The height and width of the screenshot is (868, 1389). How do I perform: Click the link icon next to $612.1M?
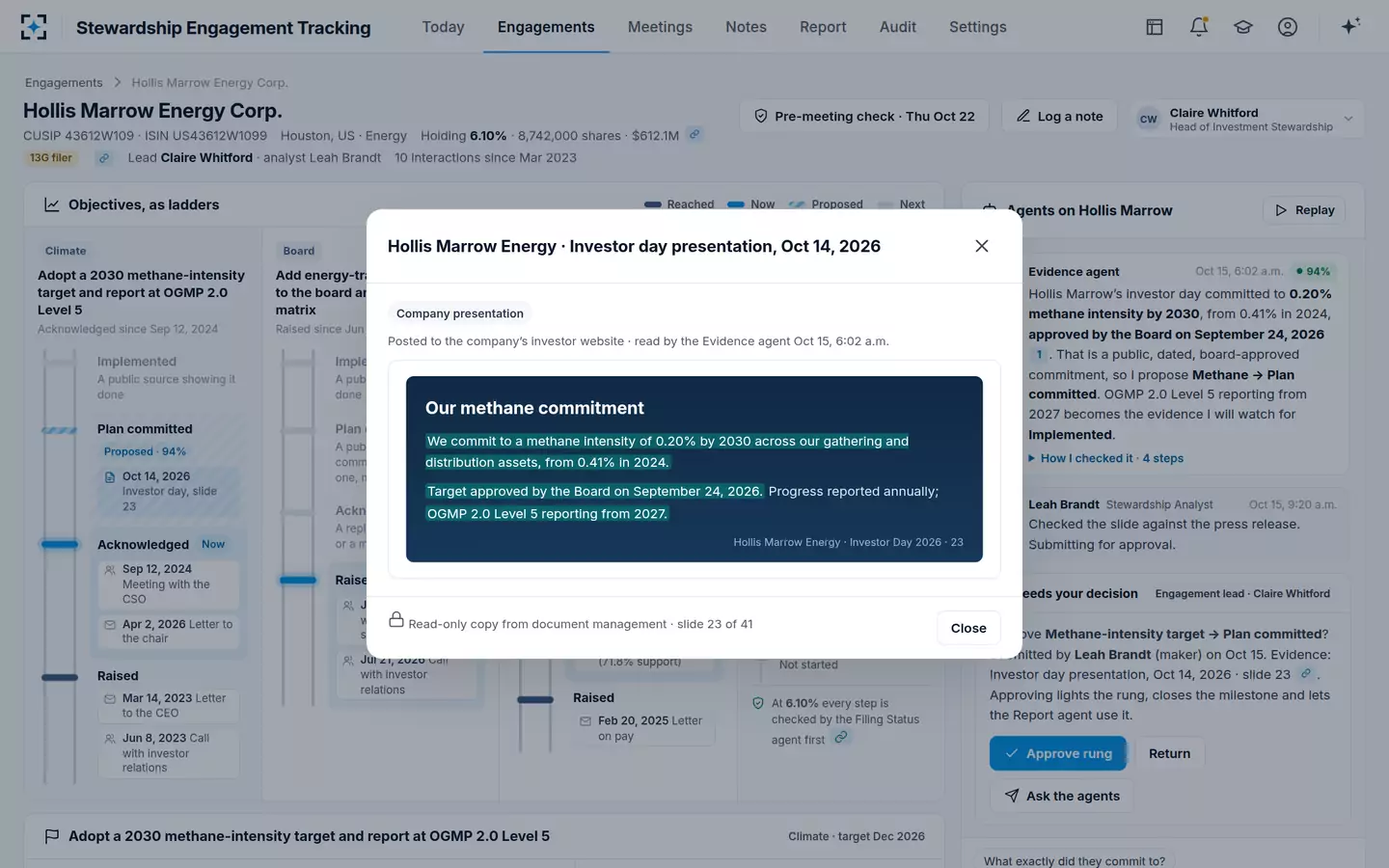[694, 135]
